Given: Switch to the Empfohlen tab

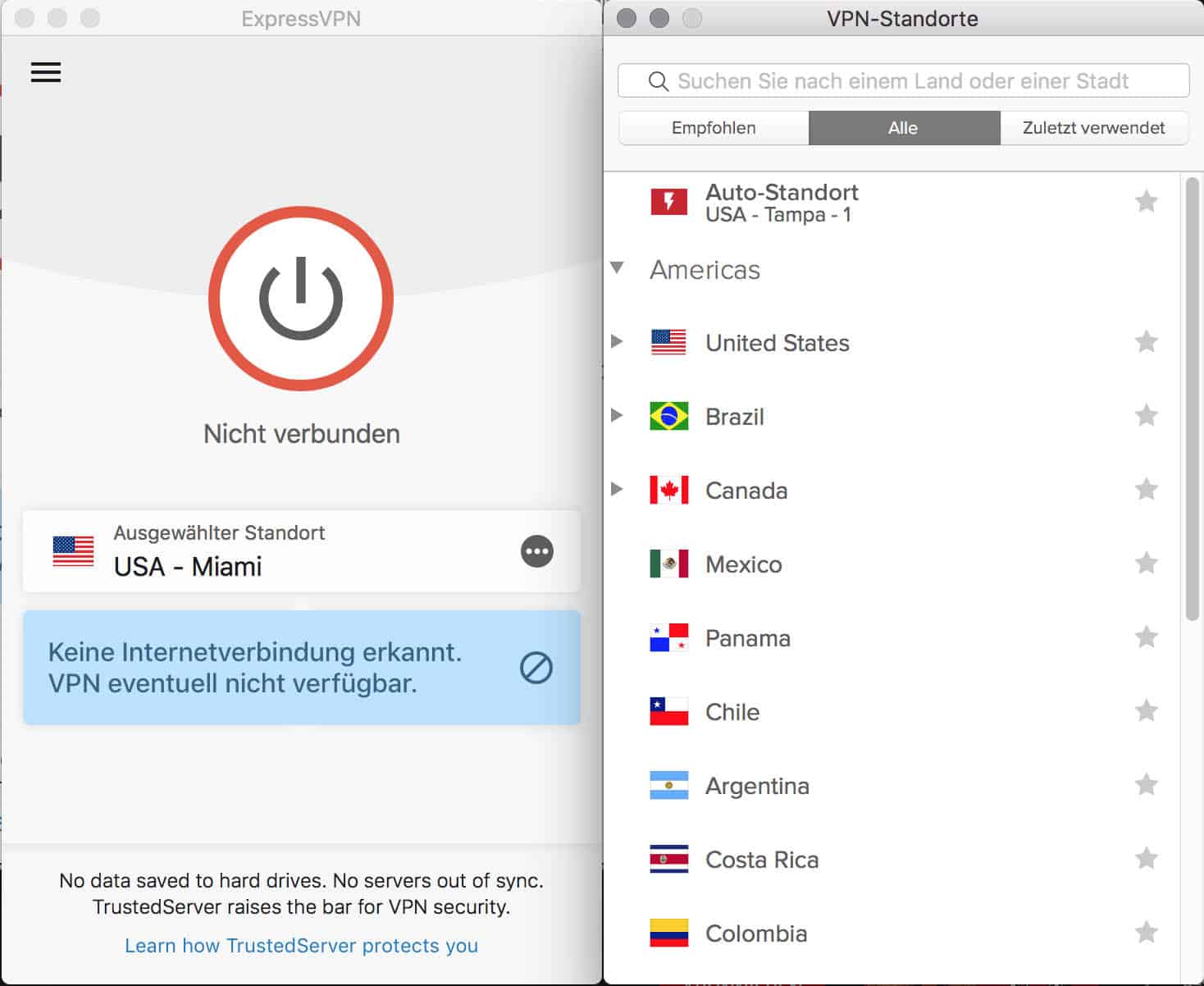Looking at the screenshot, I should pos(714,128).
